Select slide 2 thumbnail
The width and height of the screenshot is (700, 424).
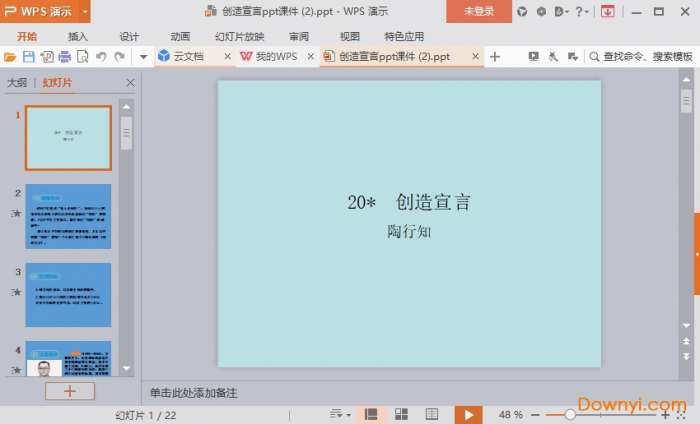tap(68, 216)
